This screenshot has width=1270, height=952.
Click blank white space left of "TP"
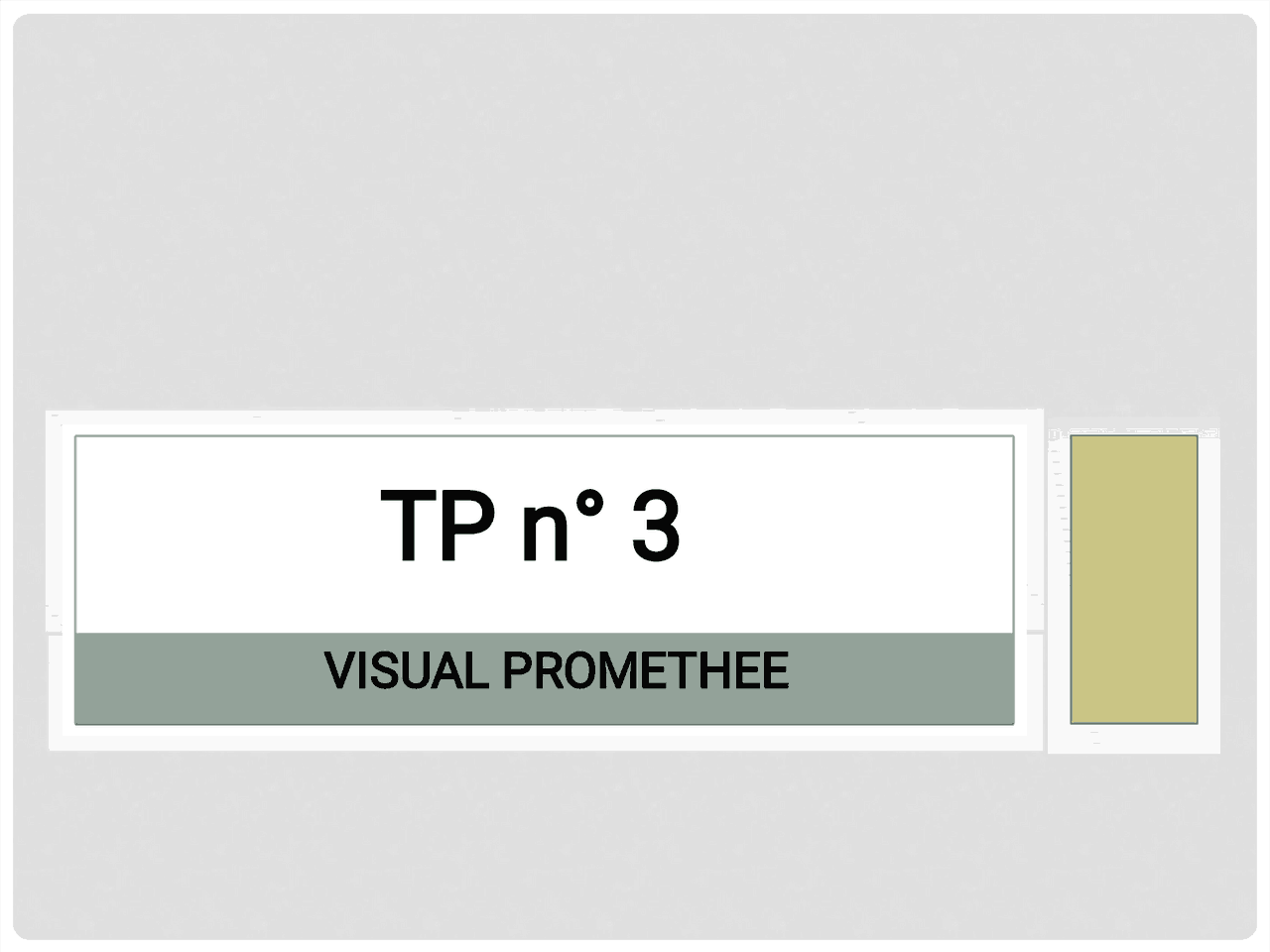click(226, 534)
